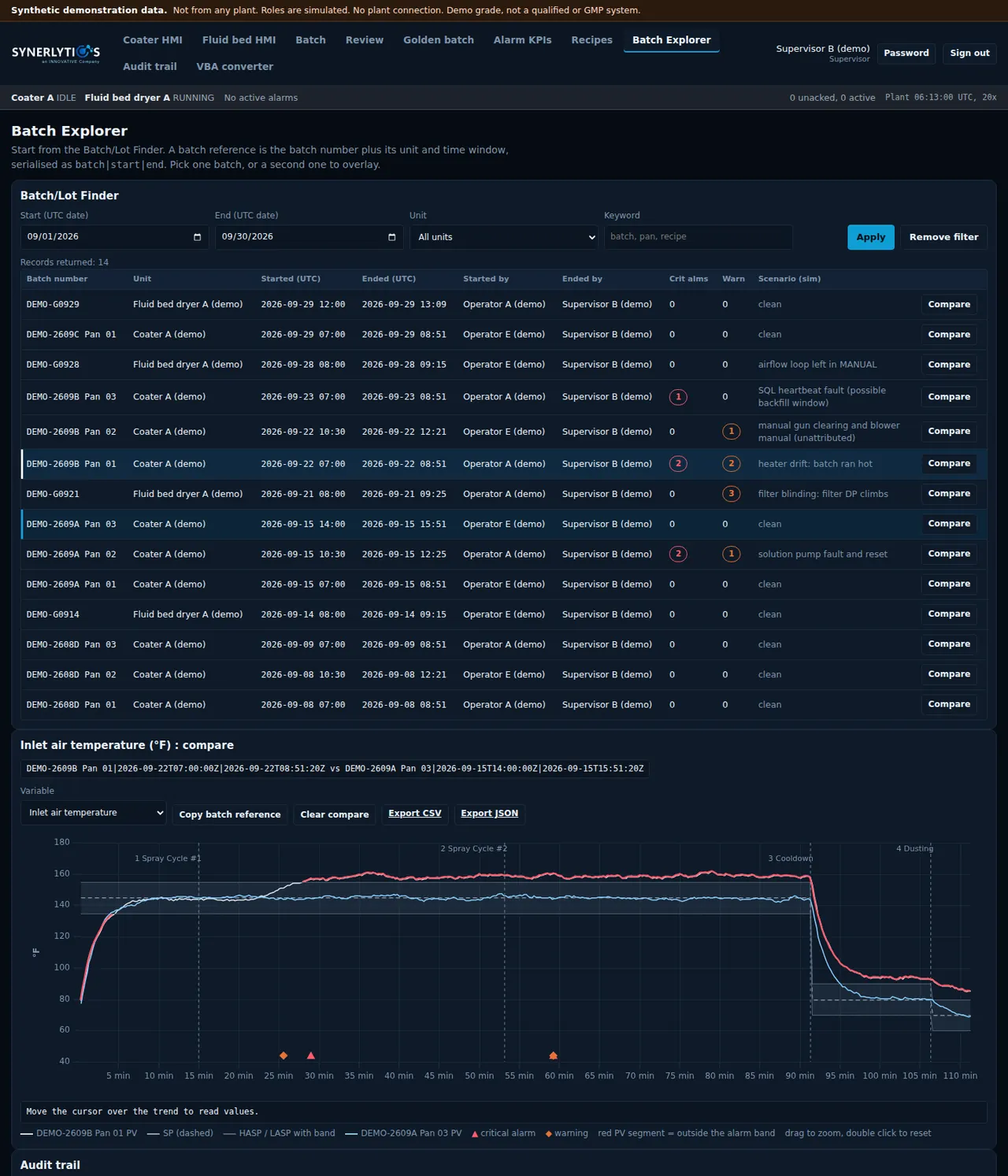Open the Audit trail tab
The height and width of the screenshot is (1176, 1008).
click(150, 67)
